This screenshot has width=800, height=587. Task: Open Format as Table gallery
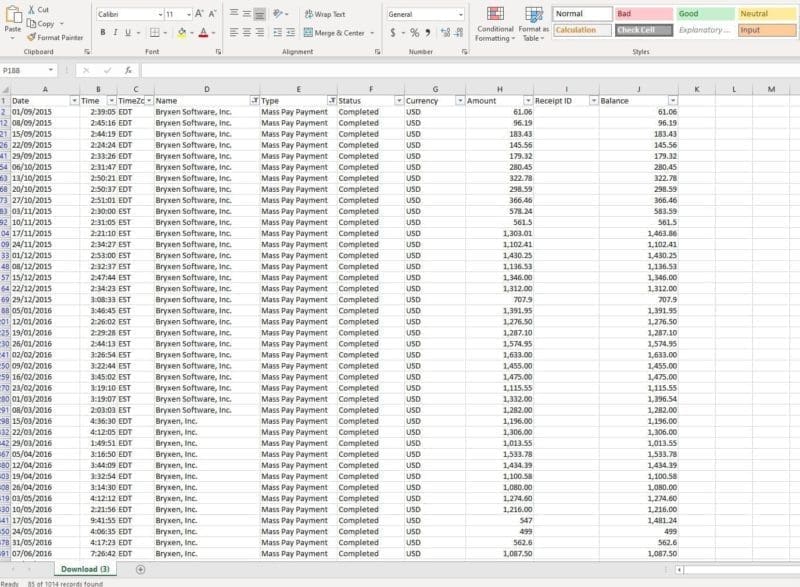coord(533,24)
